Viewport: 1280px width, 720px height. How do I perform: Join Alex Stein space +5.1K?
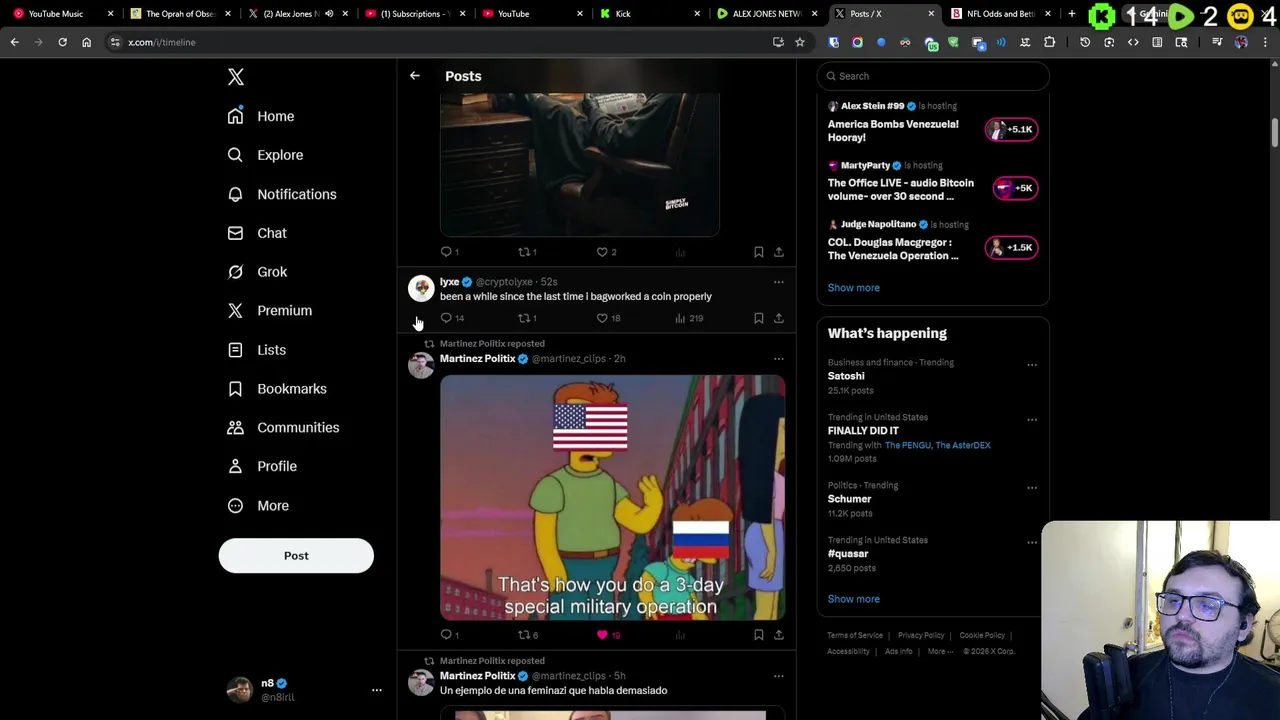[x=1011, y=129]
